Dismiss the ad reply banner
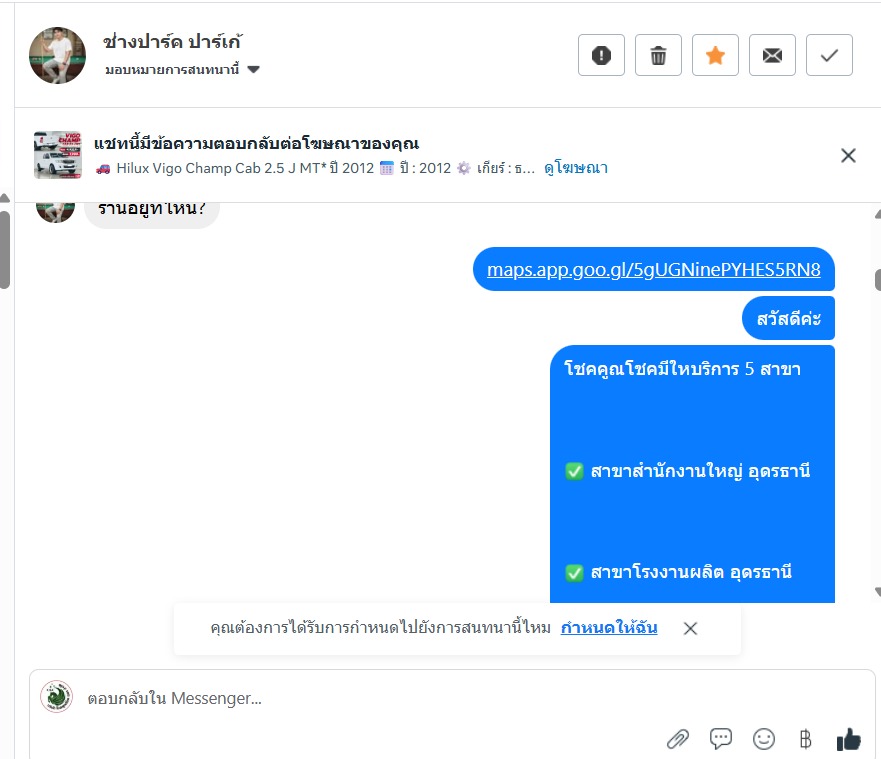 pyautogui.click(x=848, y=156)
